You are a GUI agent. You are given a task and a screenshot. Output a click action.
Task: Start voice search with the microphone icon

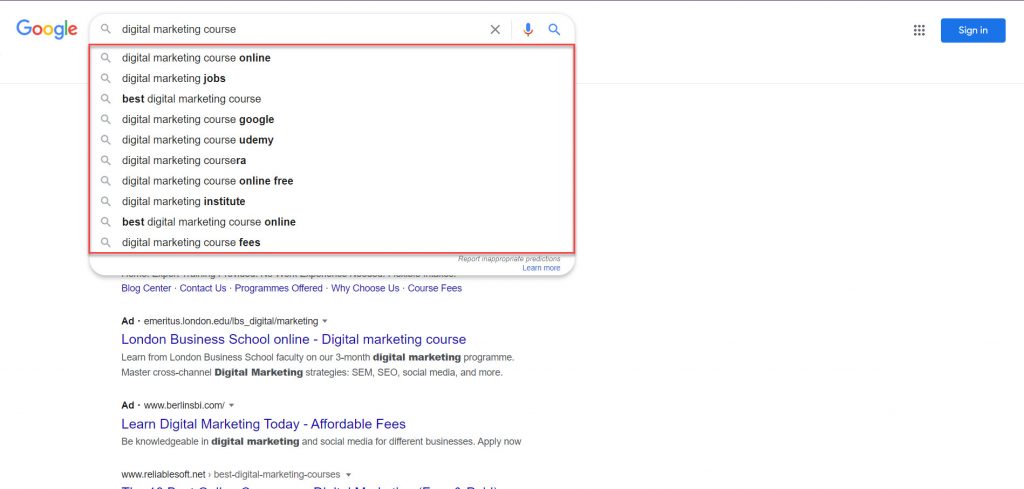point(528,29)
